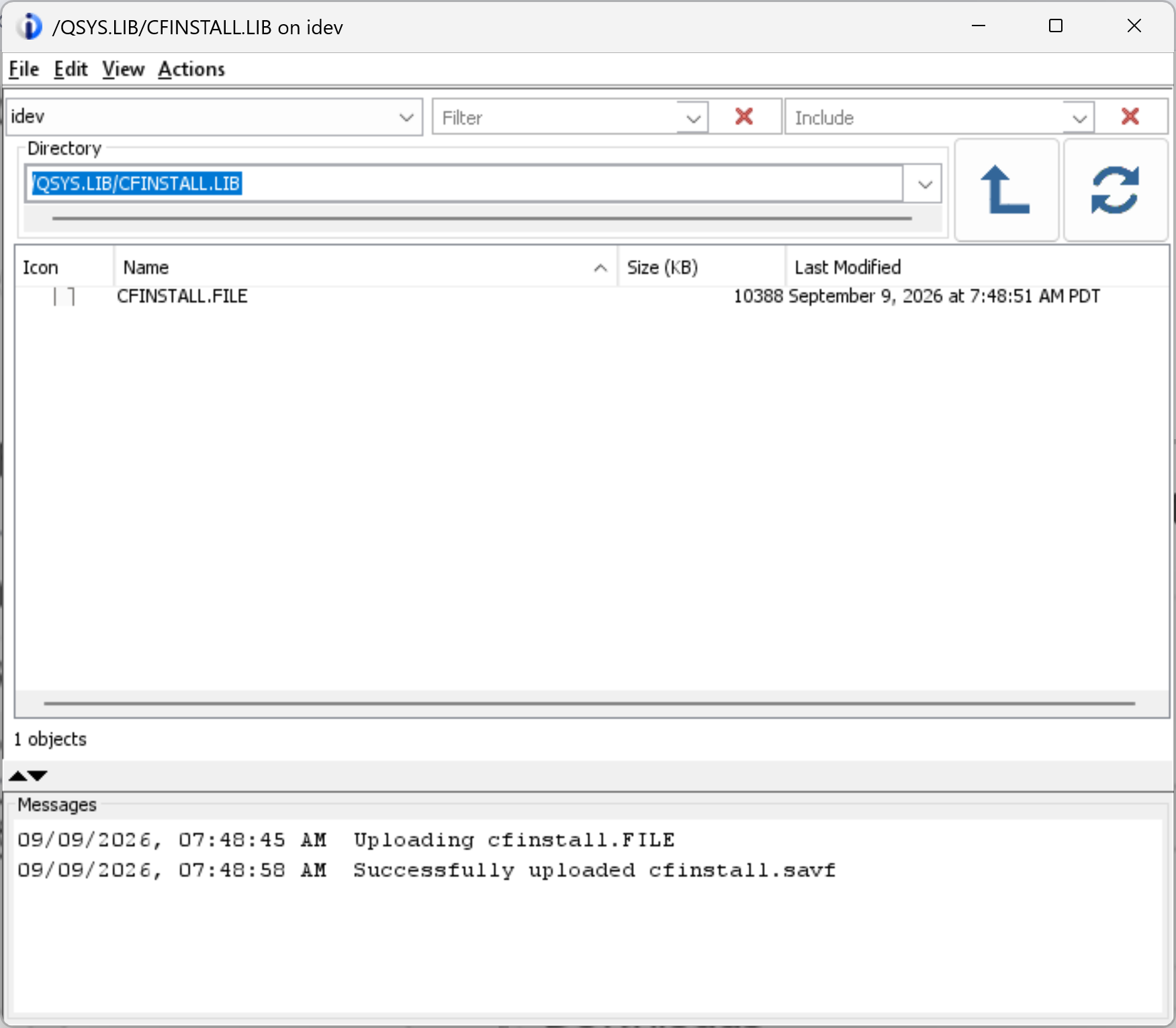1176x1028 pixels.
Task: Open the View menu
Action: click(124, 69)
